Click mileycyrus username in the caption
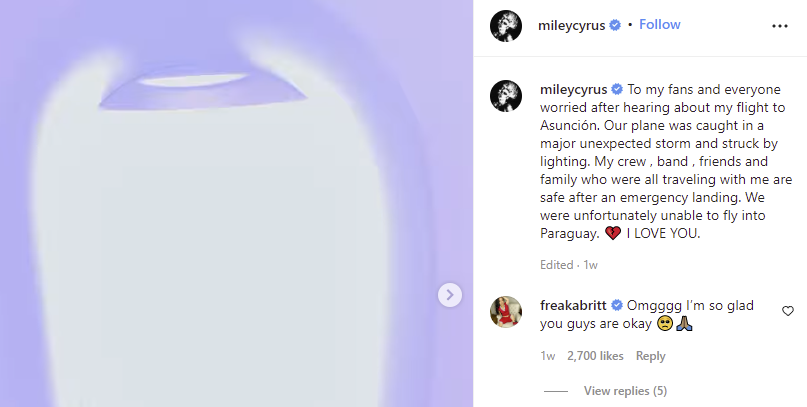Viewport: 807px width, 407px height. point(573,90)
